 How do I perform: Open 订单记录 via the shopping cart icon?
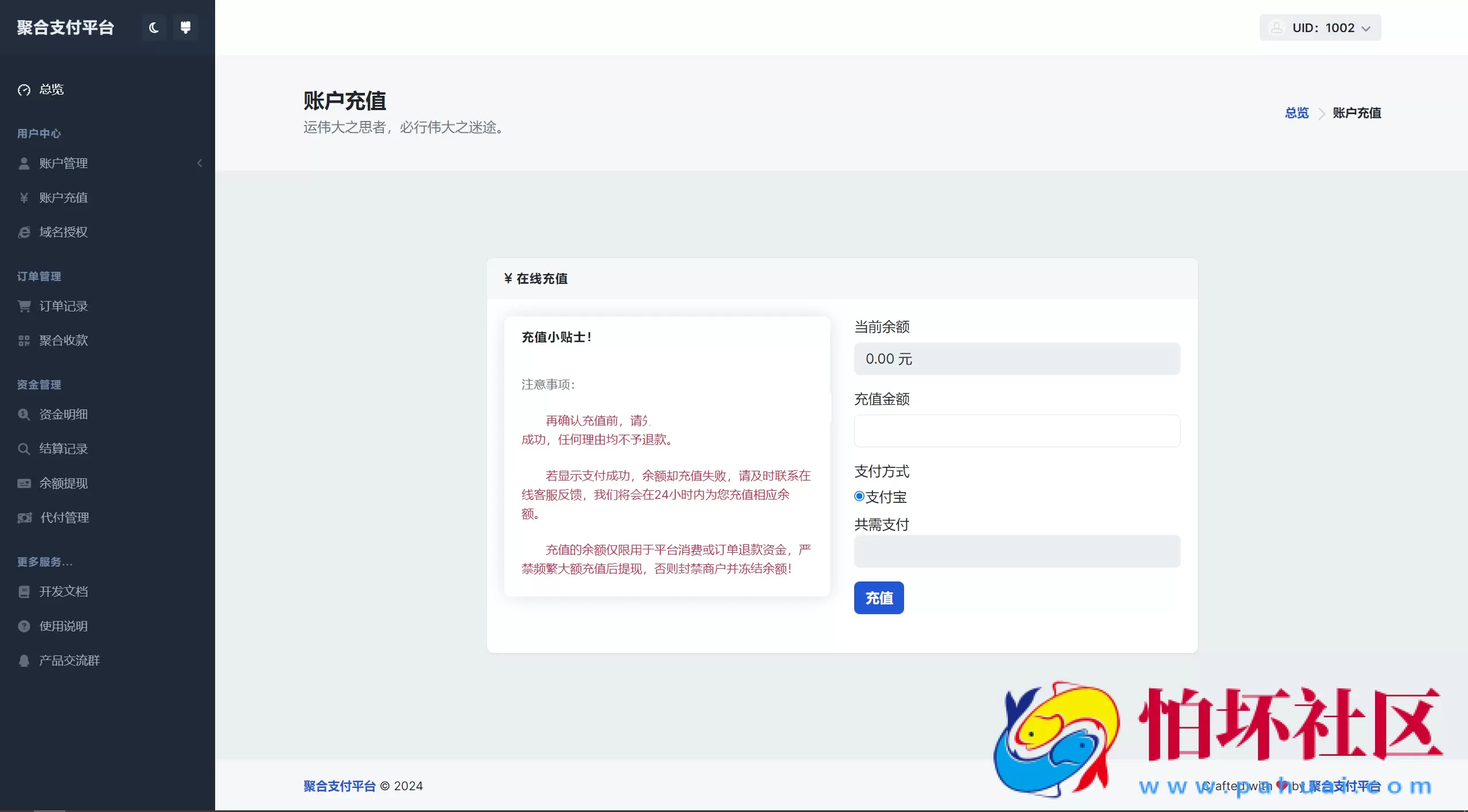(24, 306)
